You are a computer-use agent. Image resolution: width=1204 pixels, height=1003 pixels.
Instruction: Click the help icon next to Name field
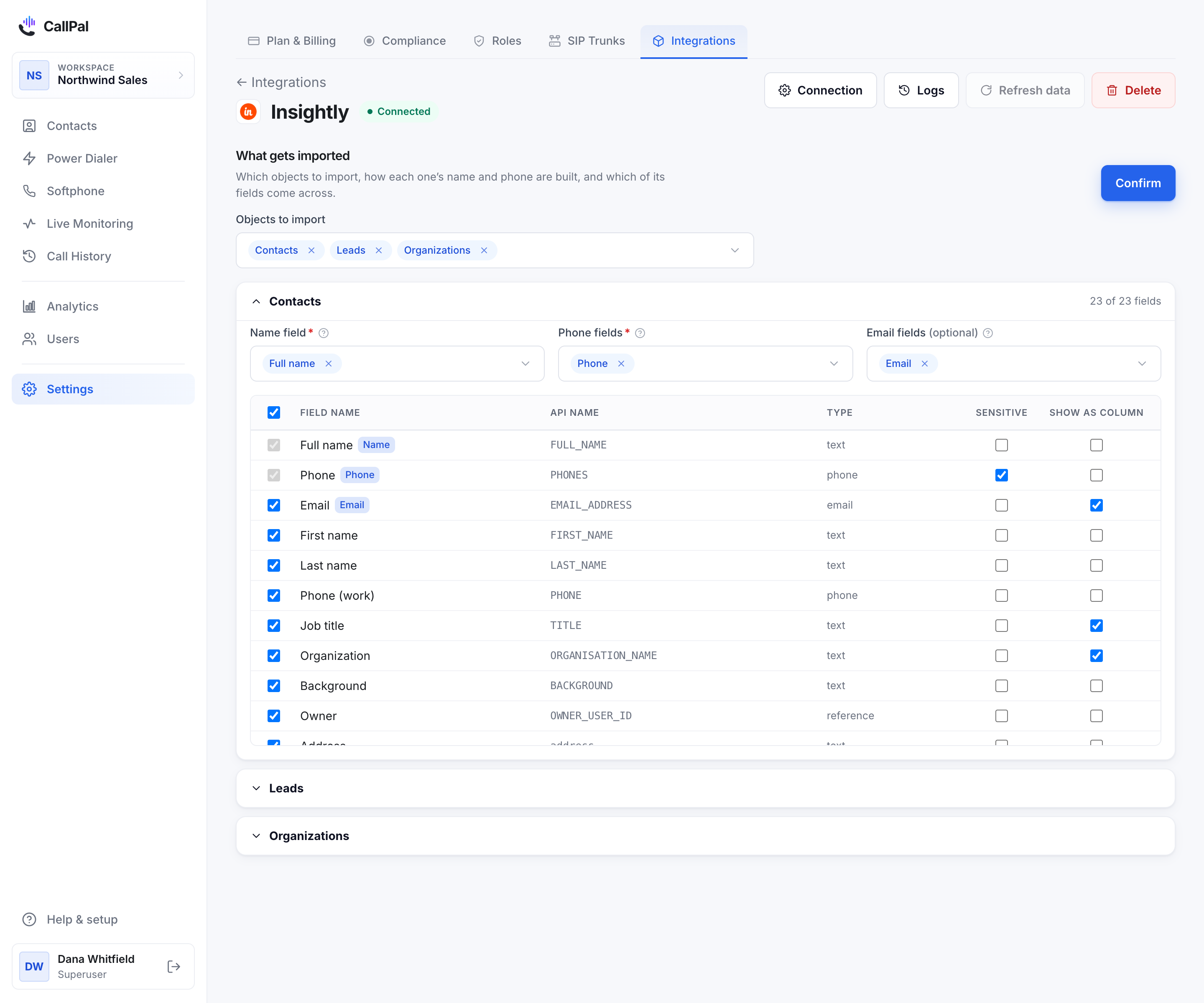323,333
